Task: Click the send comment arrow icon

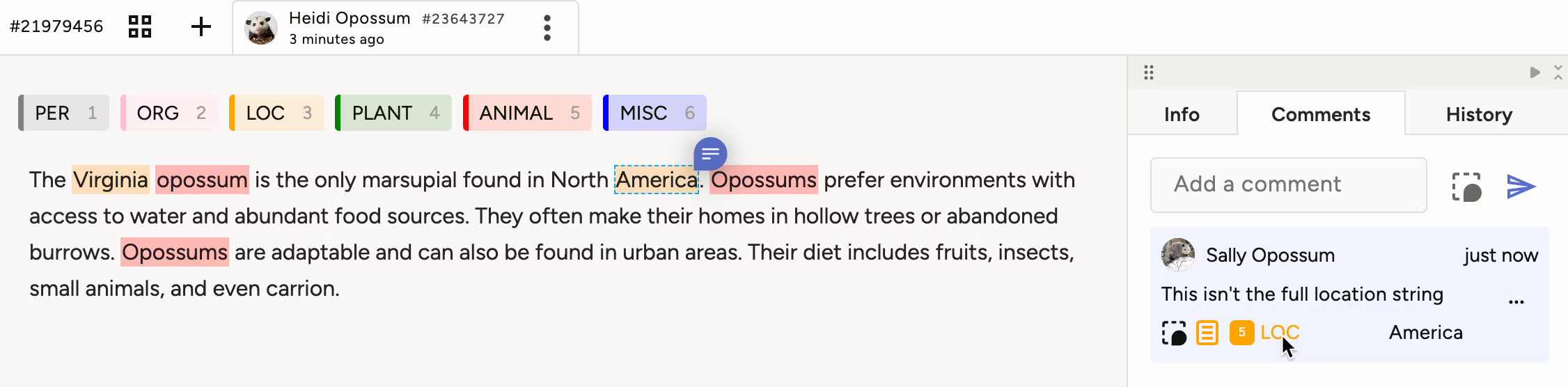Action: coord(1521,186)
